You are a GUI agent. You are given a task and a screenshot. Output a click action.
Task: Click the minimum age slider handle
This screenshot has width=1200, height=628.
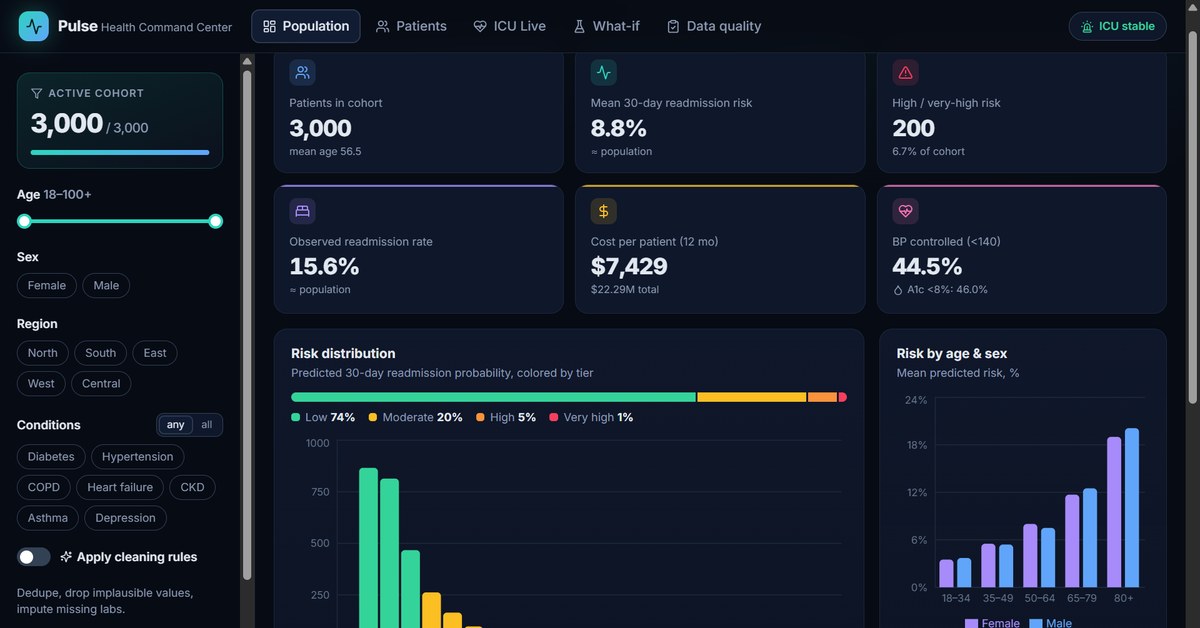pos(24,221)
